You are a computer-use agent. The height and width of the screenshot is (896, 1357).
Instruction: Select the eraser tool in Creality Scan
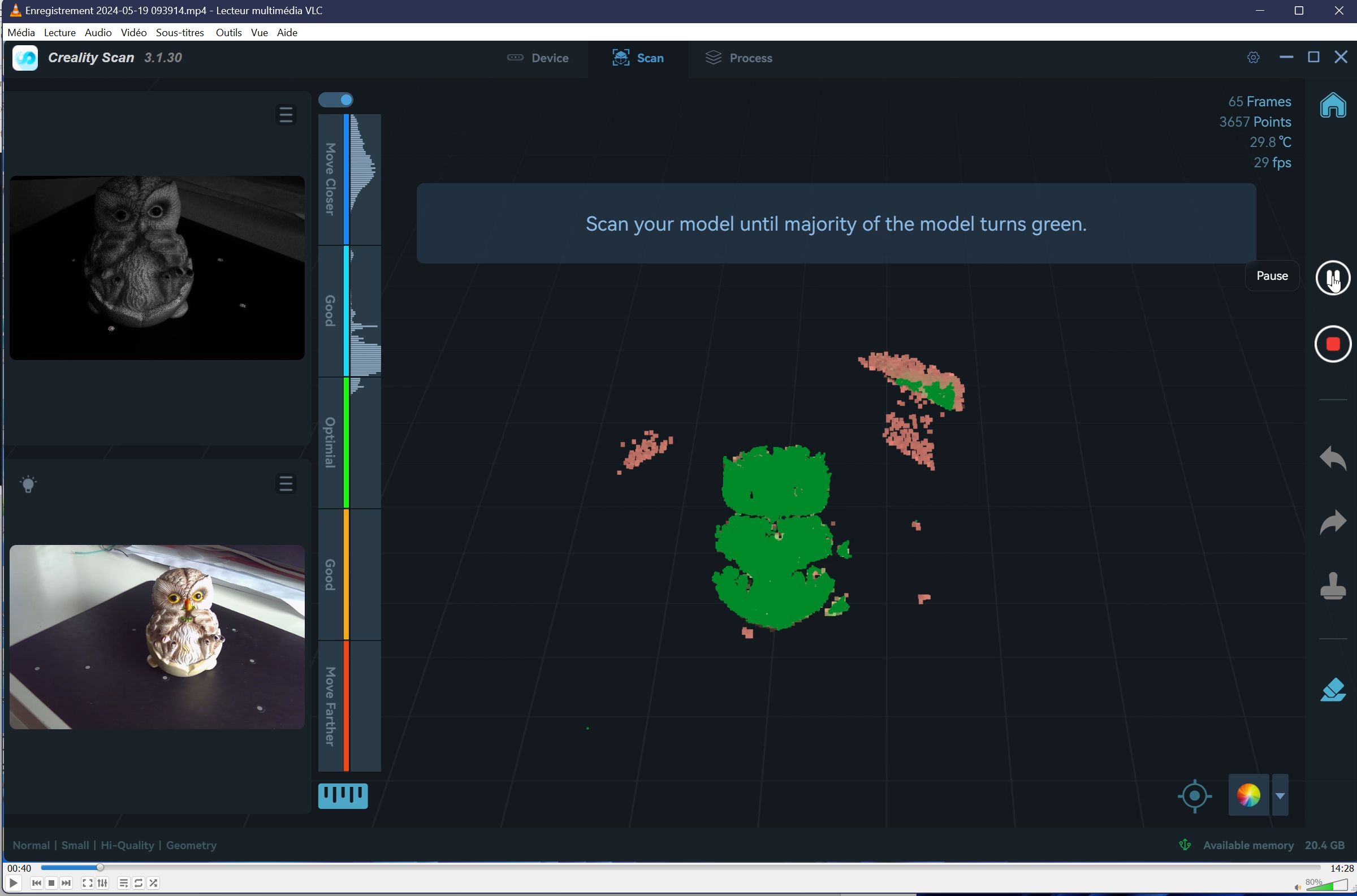(1333, 689)
